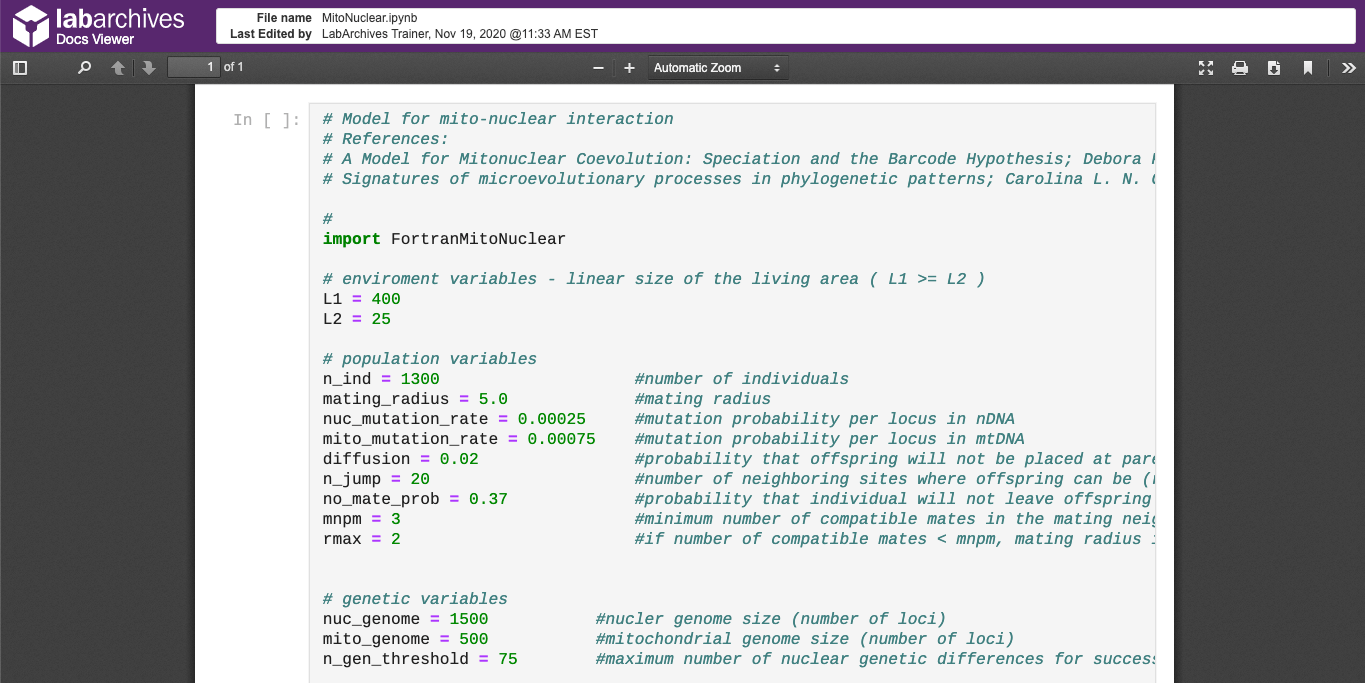Expand the more tools menu

click(1348, 67)
